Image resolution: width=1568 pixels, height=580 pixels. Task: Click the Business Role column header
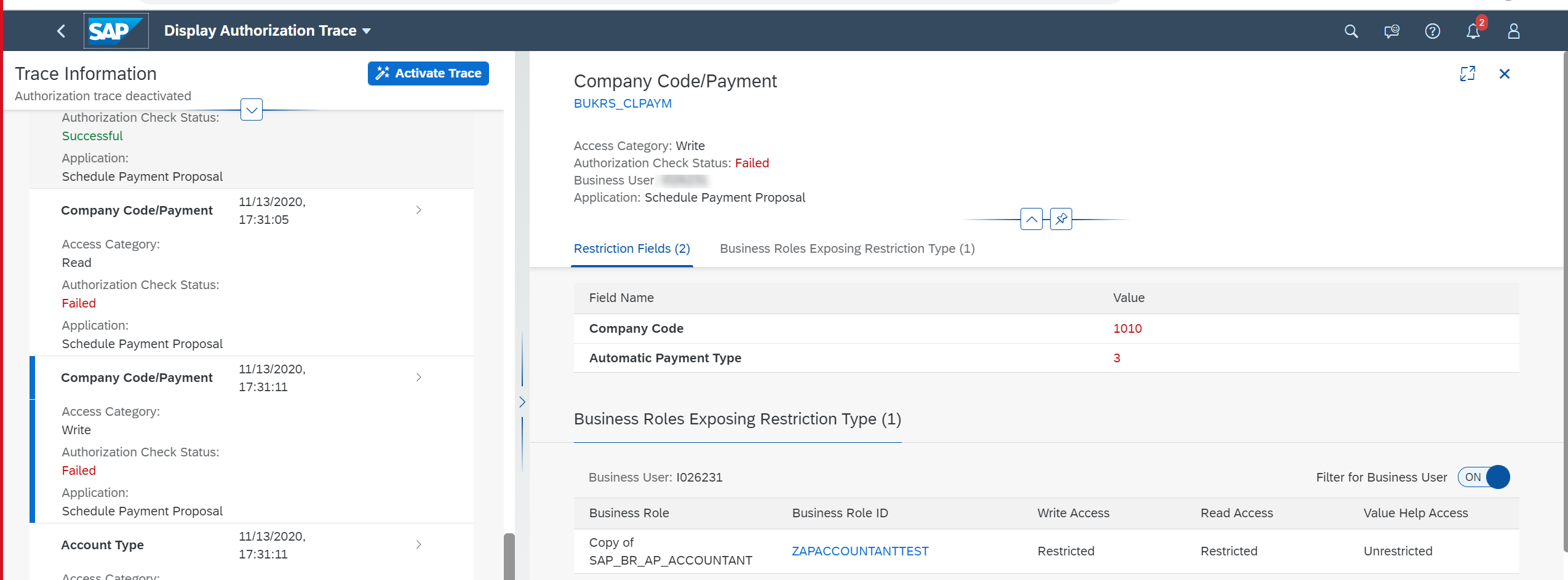point(629,513)
